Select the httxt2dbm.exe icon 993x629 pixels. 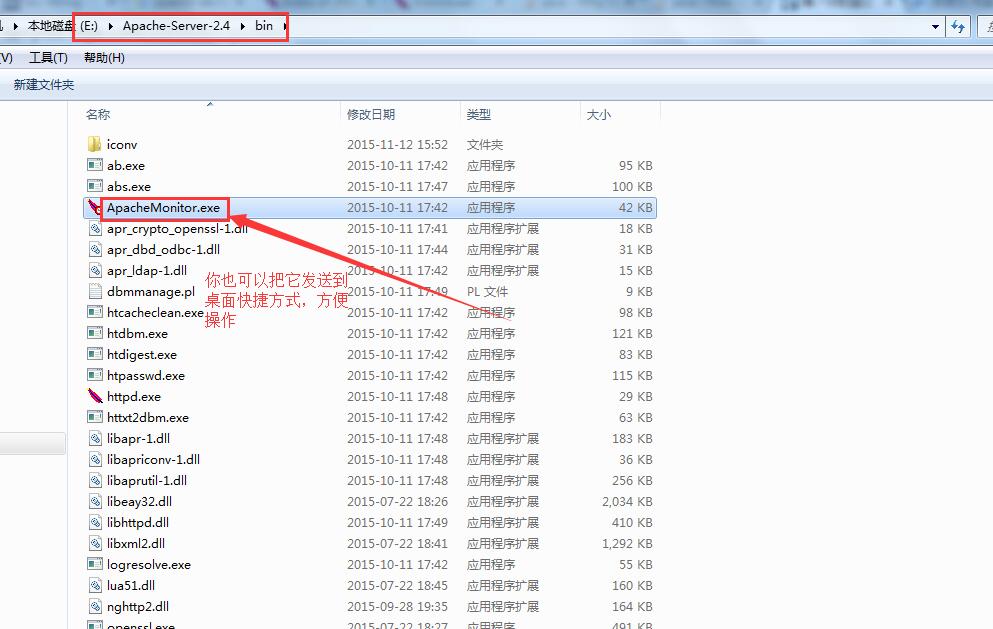tap(95, 417)
